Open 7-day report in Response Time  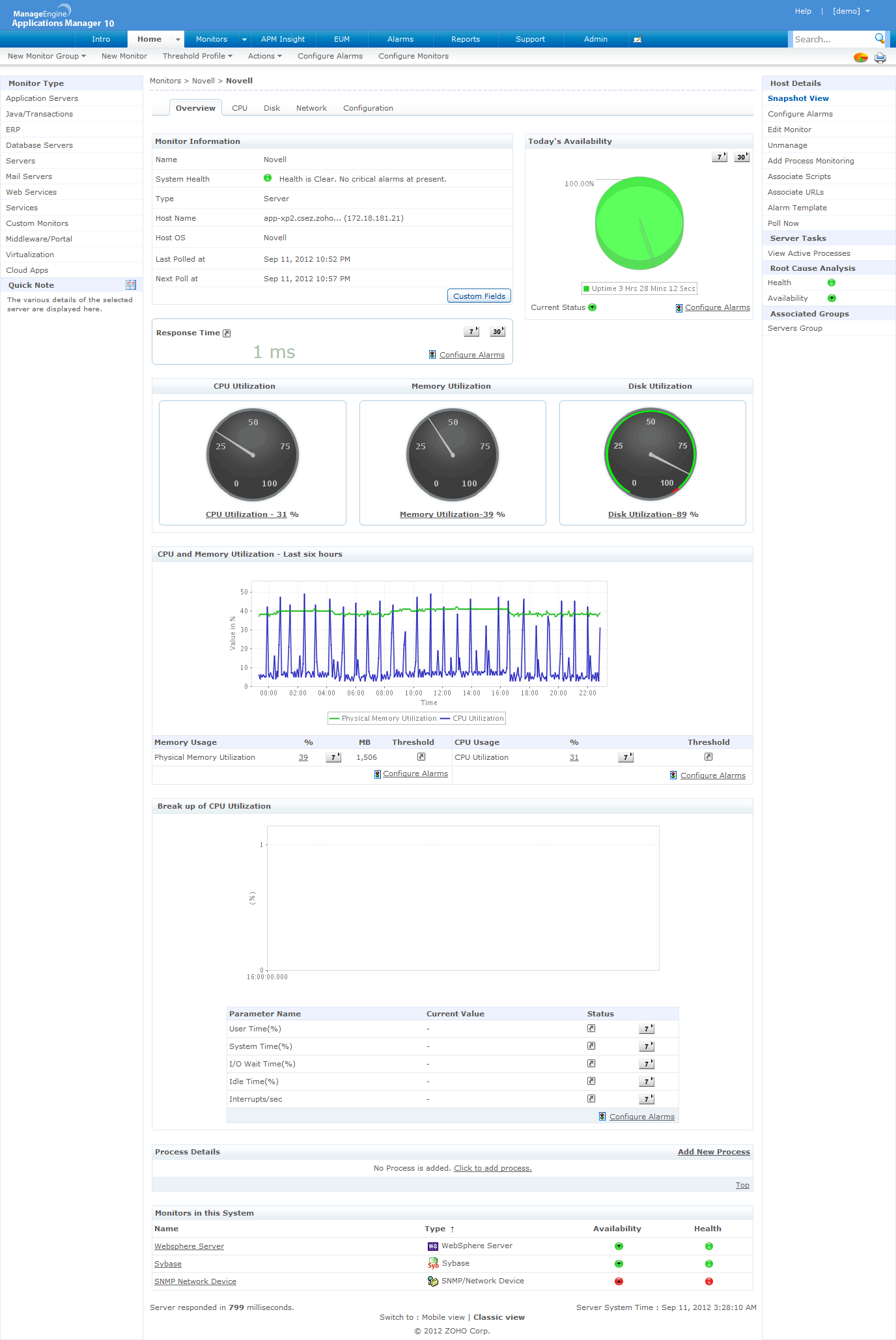click(x=471, y=332)
